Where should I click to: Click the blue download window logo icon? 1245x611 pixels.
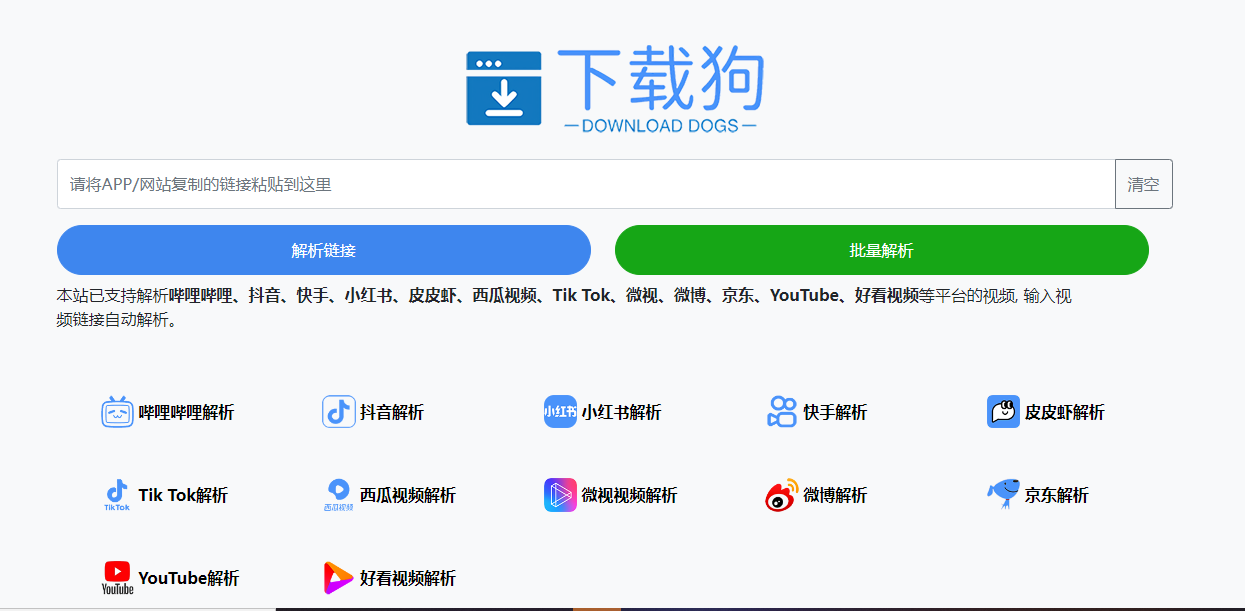pos(504,88)
